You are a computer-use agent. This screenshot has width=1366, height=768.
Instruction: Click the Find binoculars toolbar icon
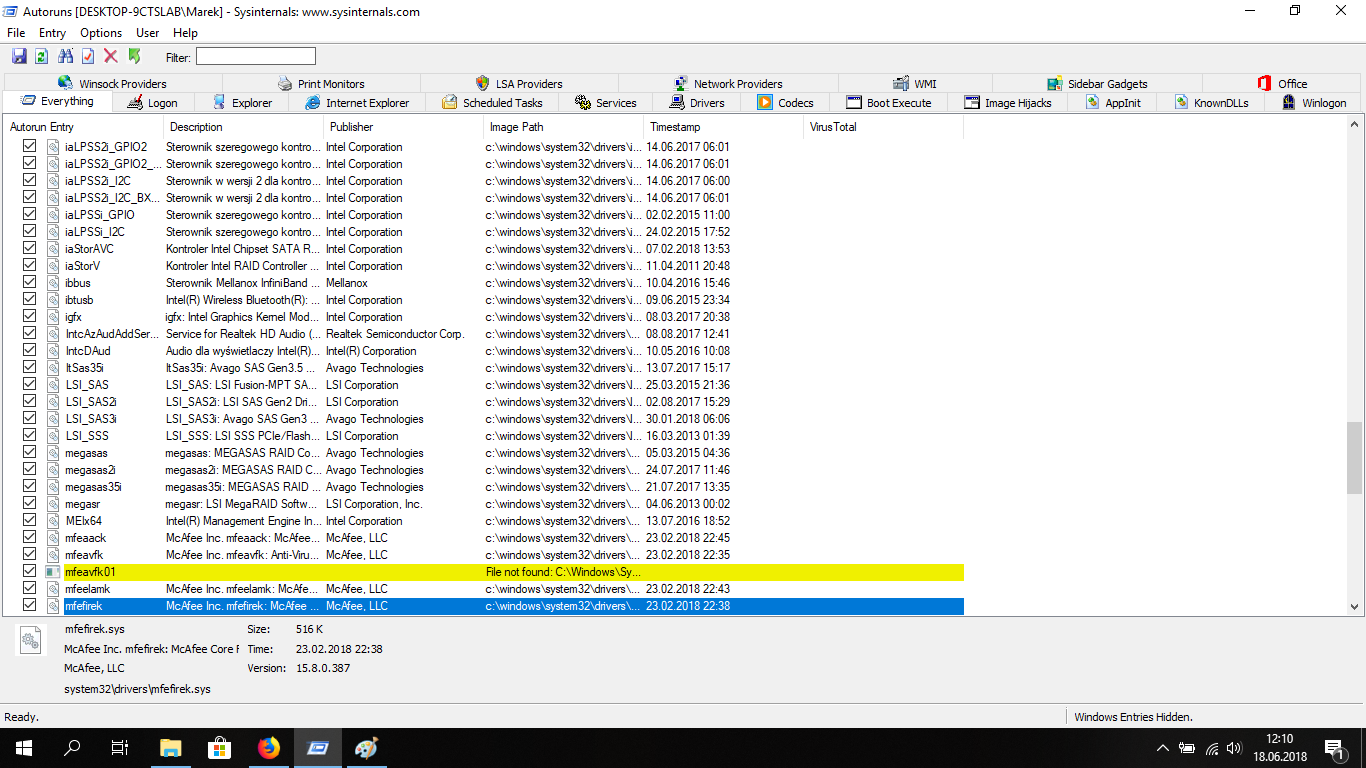pyautogui.click(x=66, y=57)
